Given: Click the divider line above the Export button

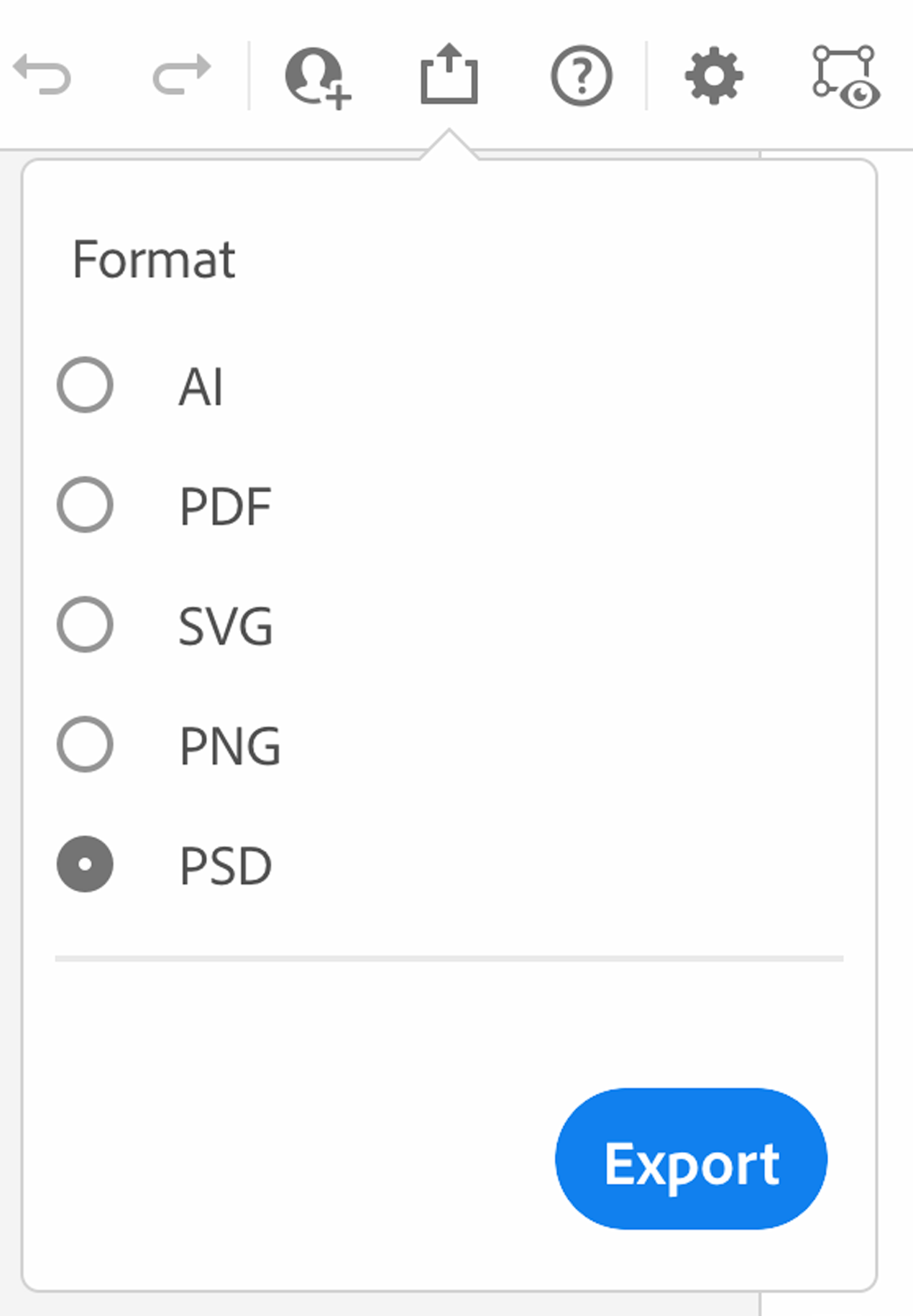Looking at the screenshot, I should 449,957.
